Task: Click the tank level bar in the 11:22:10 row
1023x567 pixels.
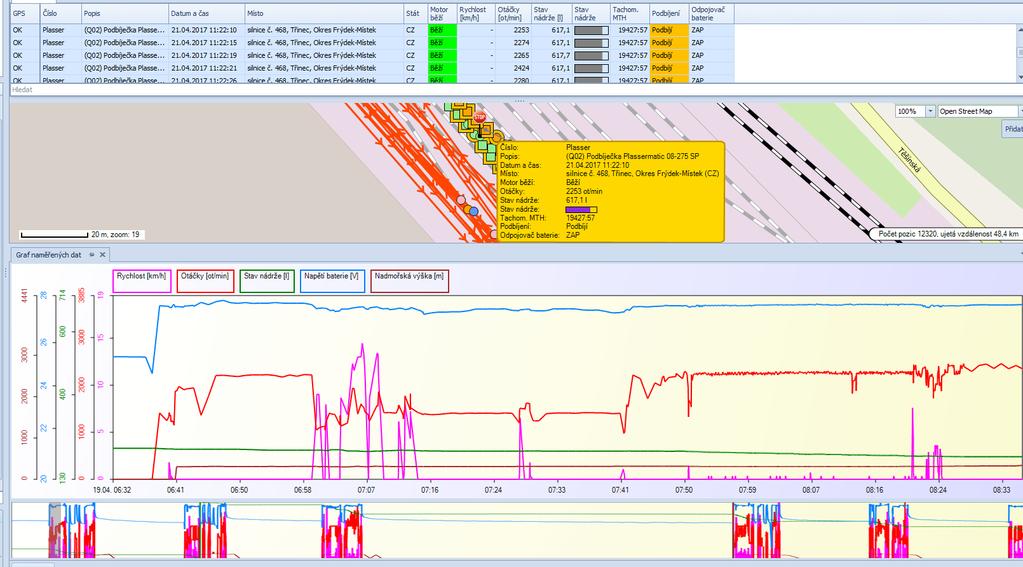Action: pos(591,30)
